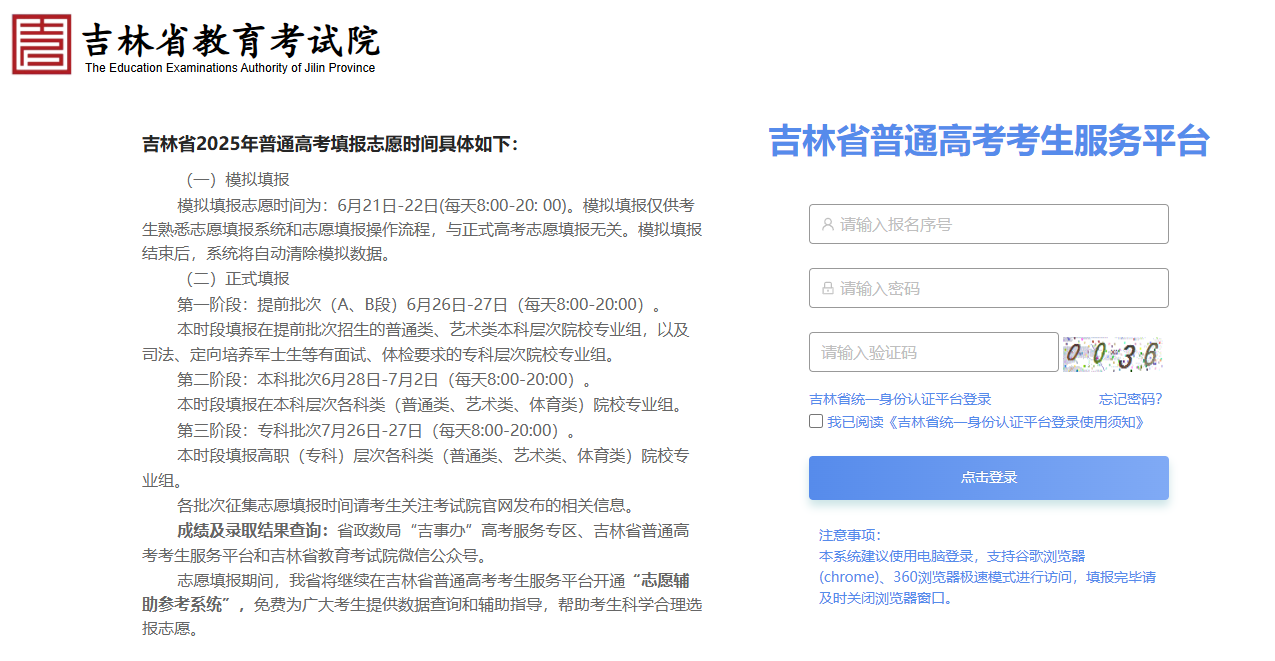Image resolution: width=1275 pixels, height=661 pixels.
Task: Click the chrome browser mention in the notice
Action: click(x=849, y=577)
